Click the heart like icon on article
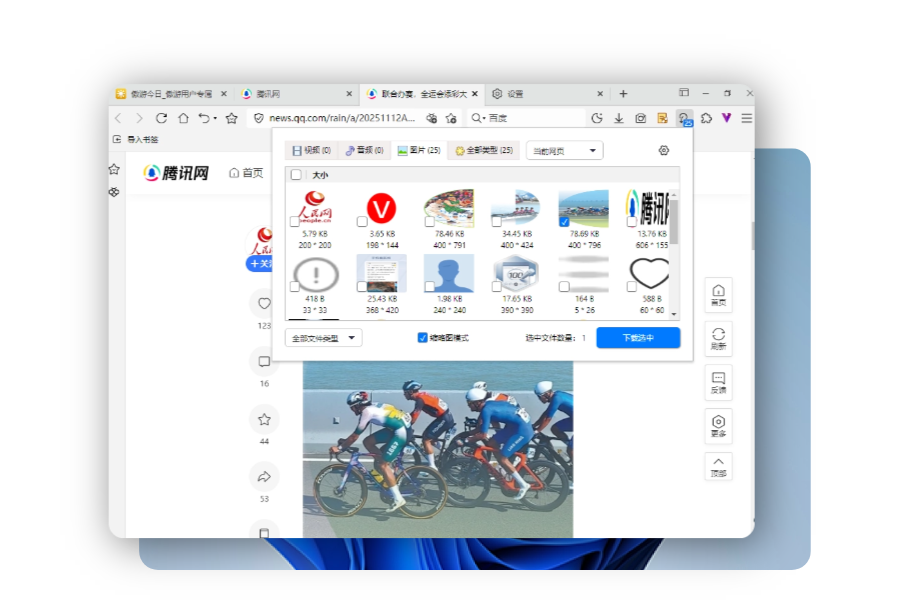The image size is (900, 600). click(x=264, y=304)
